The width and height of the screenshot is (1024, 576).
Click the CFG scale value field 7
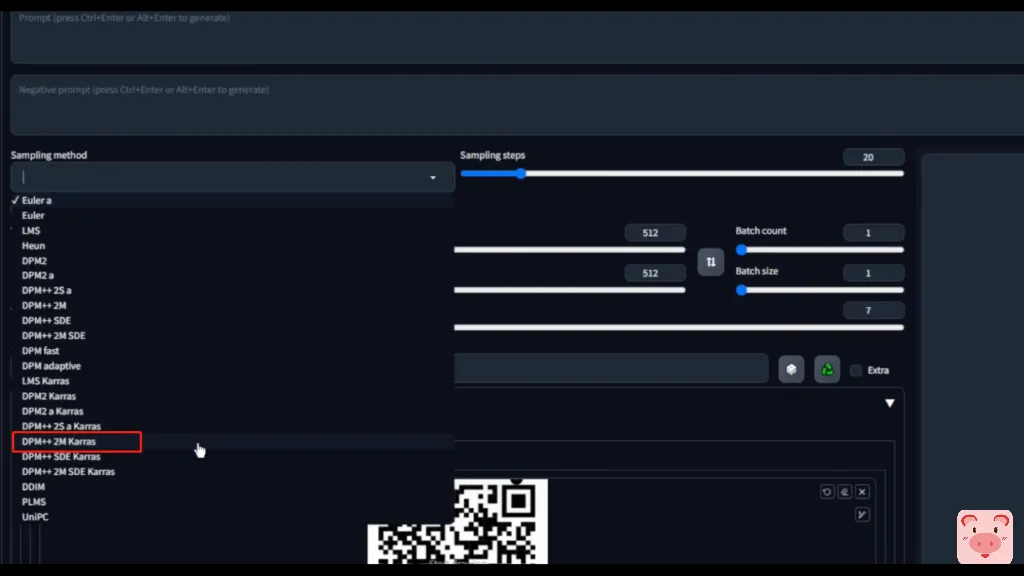873,310
